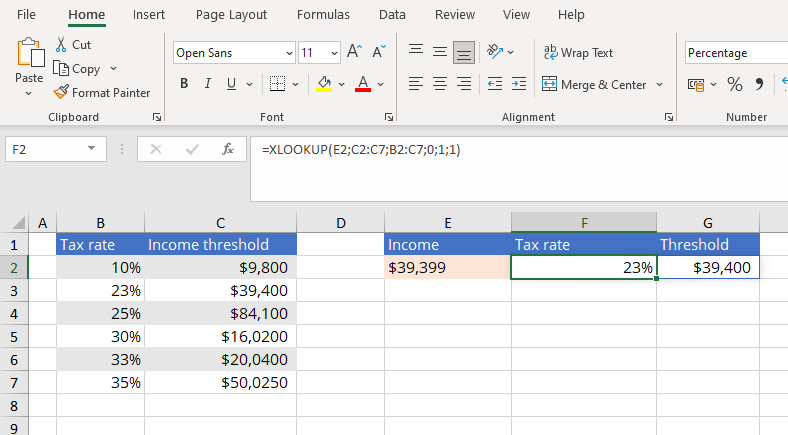Open accounting number format icon
This screenshot has height=435, width=788.
pos(696,84)
